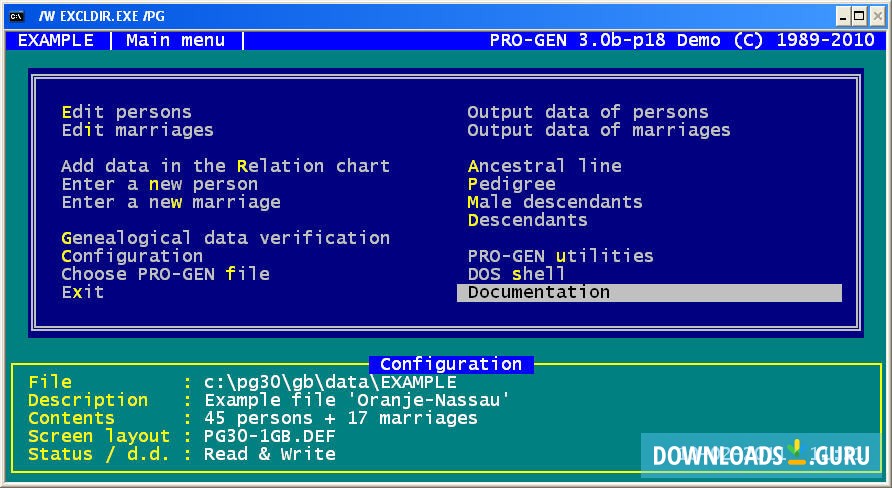
Task: Open the Configuration menu entry
Action: pyautogui.click(x=132, y=257)
